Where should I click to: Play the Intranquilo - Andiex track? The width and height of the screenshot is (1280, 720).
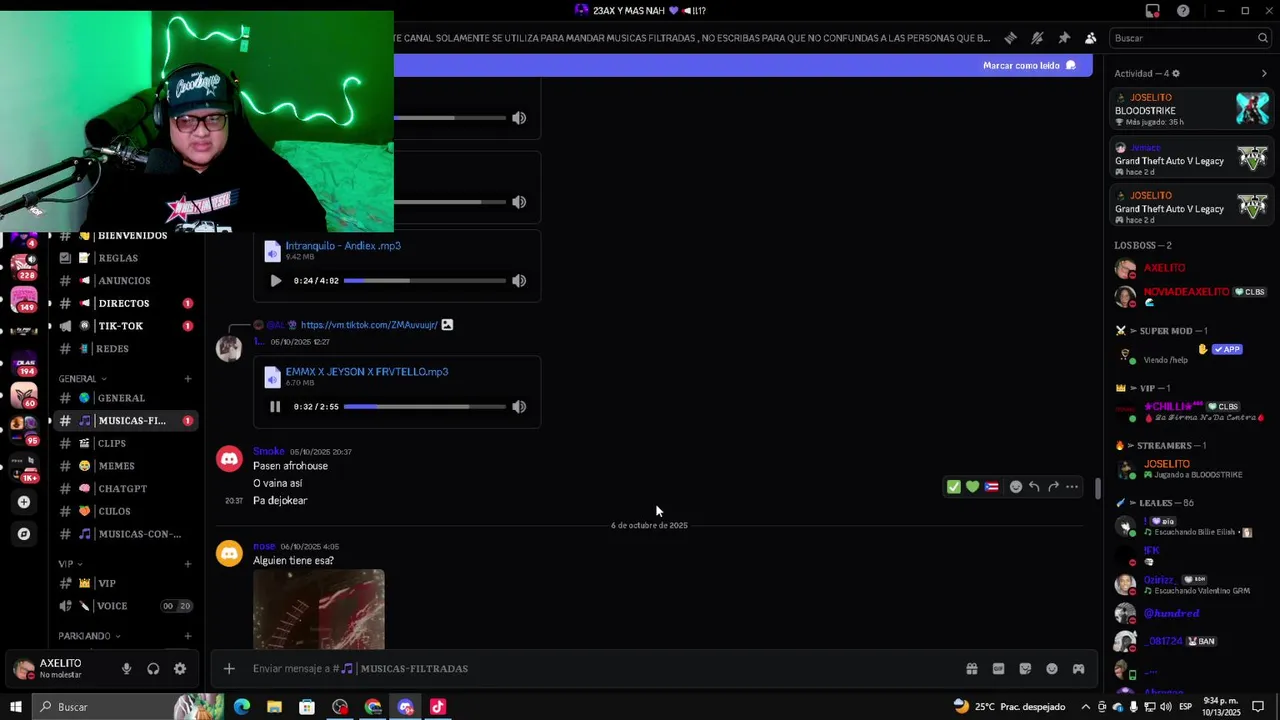(275, 281)
